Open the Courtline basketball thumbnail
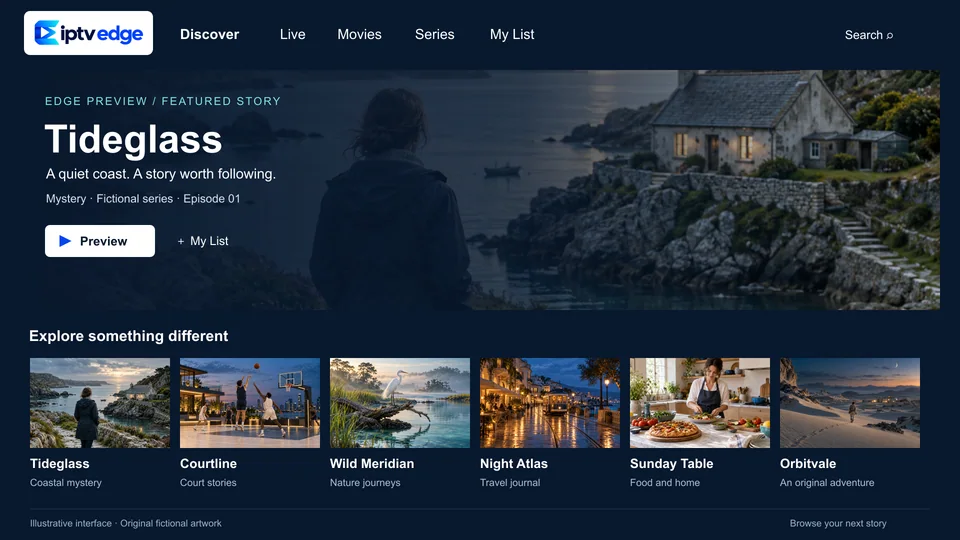960x540 pixels. coord(250,403)
